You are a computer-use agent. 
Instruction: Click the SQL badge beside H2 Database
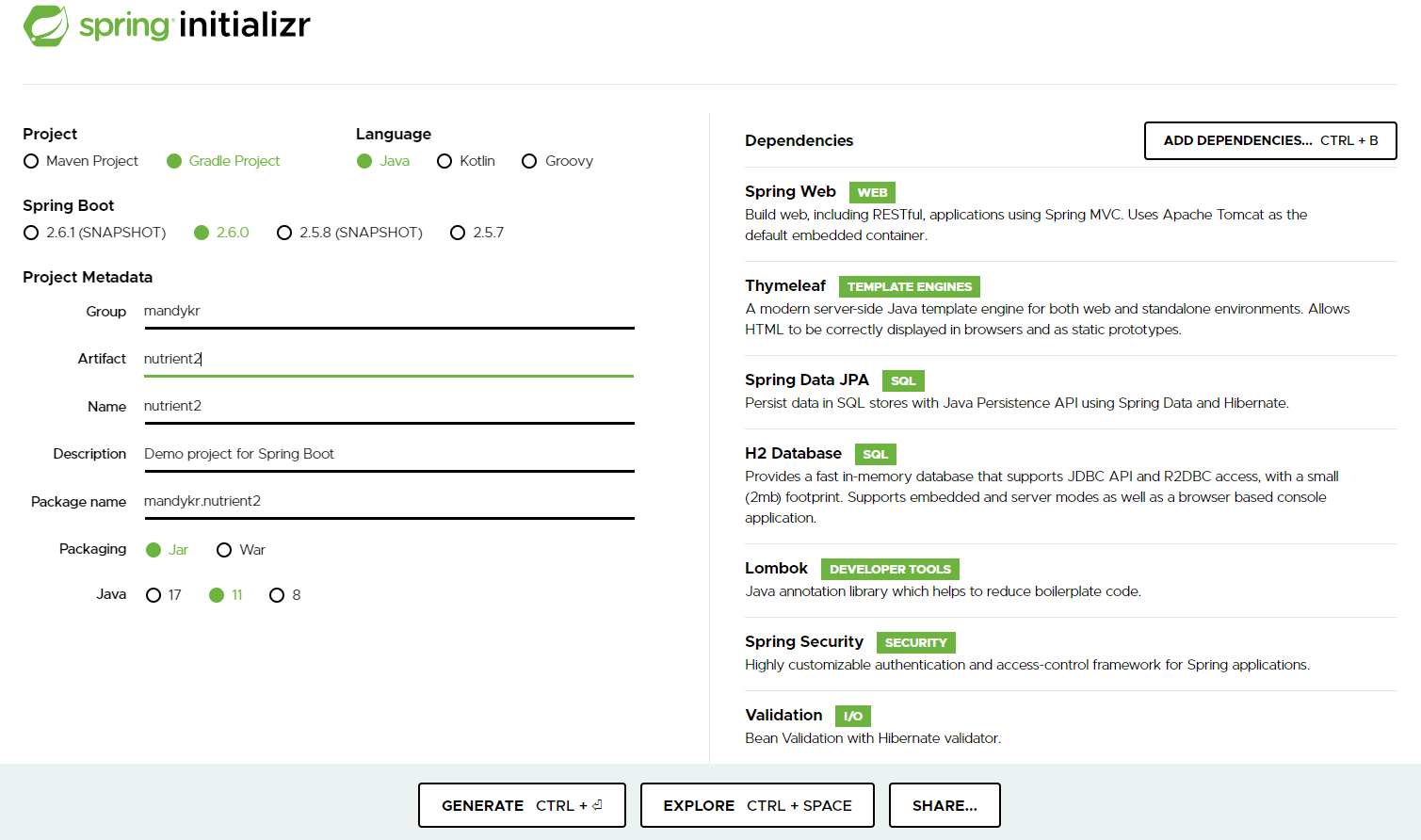[x=876, y=454]
